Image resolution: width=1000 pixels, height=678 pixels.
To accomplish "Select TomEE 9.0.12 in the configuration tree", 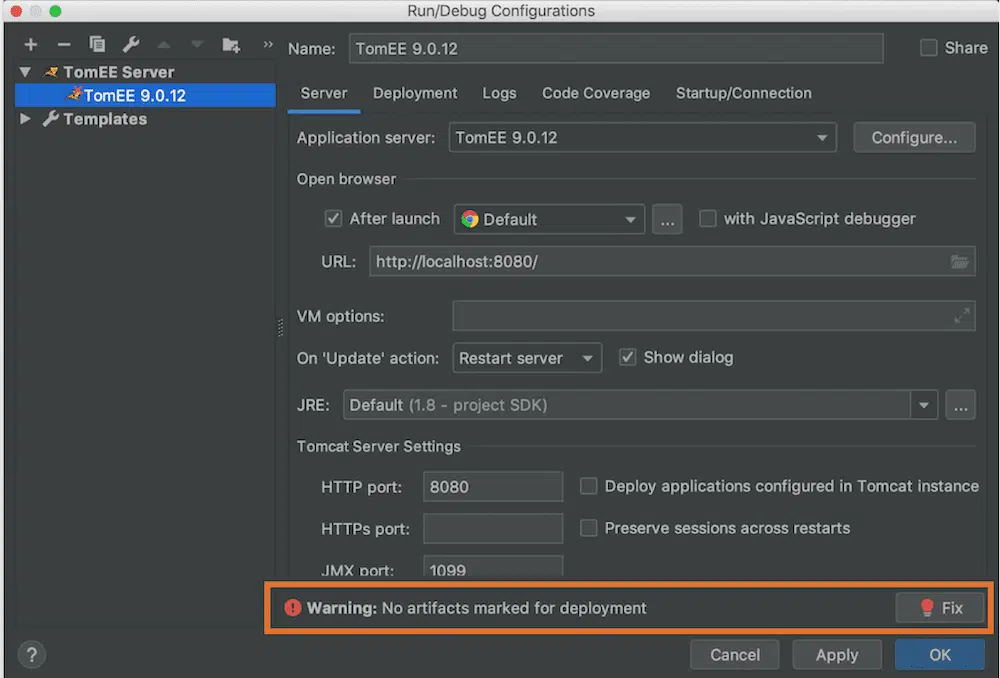I will pyautogui.click(x=134, y=96).
